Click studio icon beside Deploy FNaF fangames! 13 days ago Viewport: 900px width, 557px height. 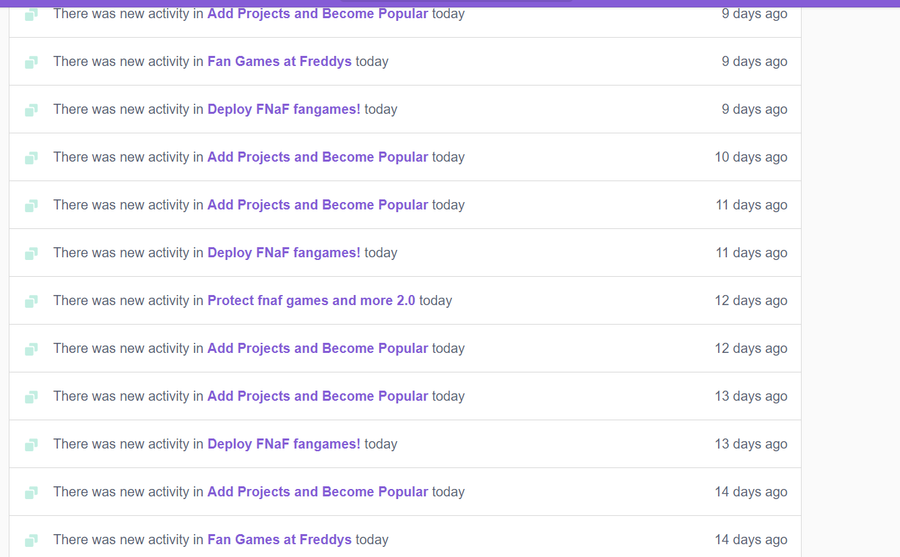point(32,444)
